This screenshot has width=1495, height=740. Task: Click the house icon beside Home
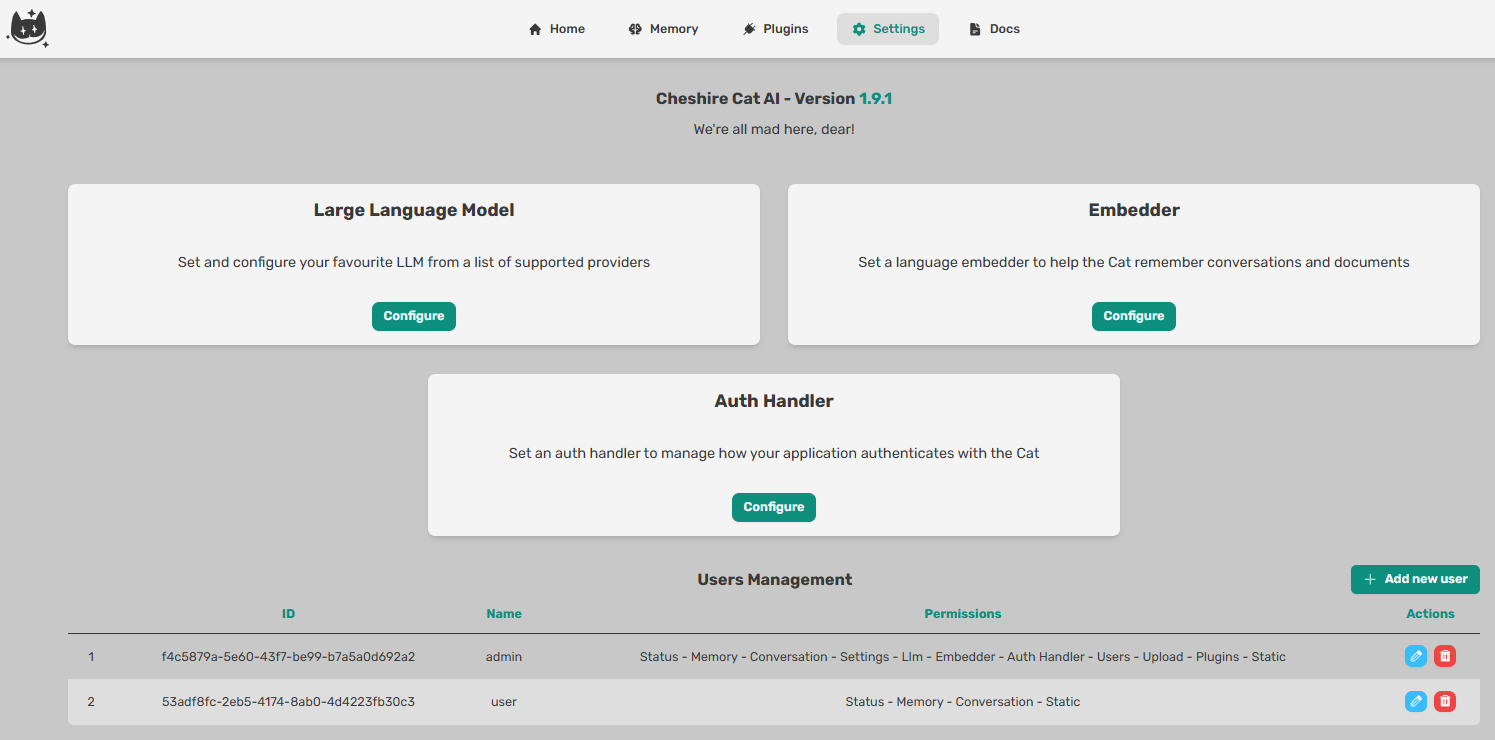[x=535, y=29]
